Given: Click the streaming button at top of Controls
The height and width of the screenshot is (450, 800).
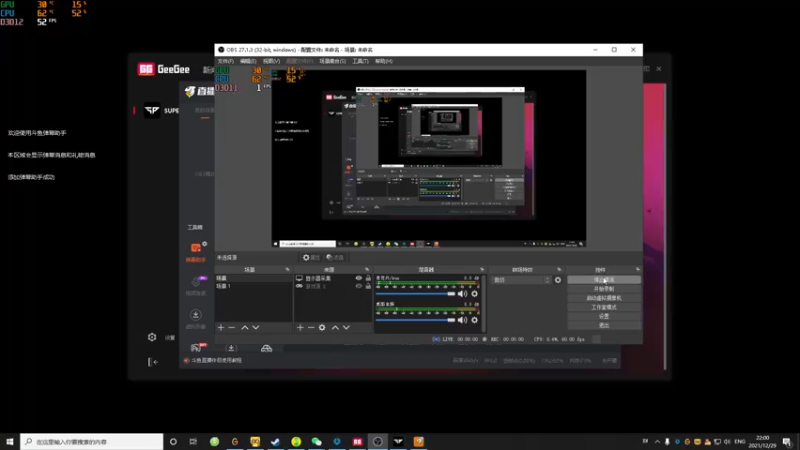Looking at the screenshot, I should click(604, 280).
